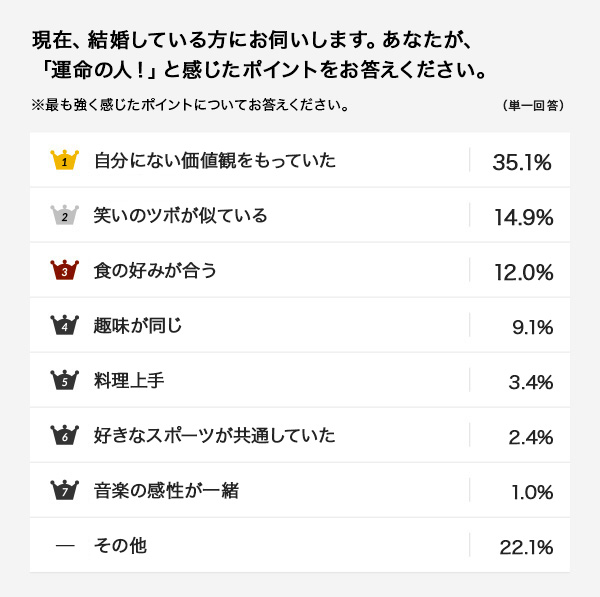
Task: Click the survey question heading text
Action: (x=259, y=55)
